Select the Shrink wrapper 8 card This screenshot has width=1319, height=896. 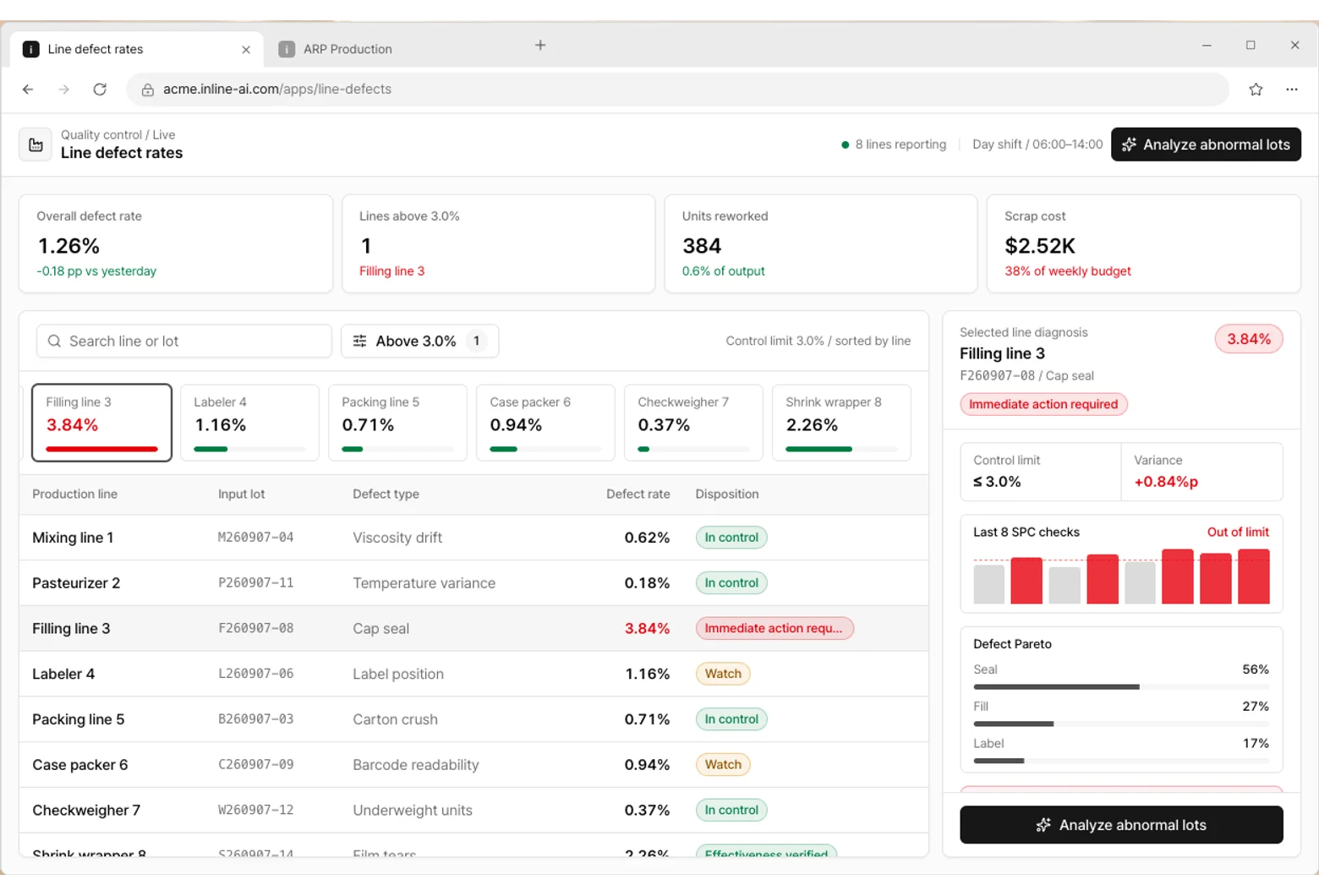click(x=841, y=423)
